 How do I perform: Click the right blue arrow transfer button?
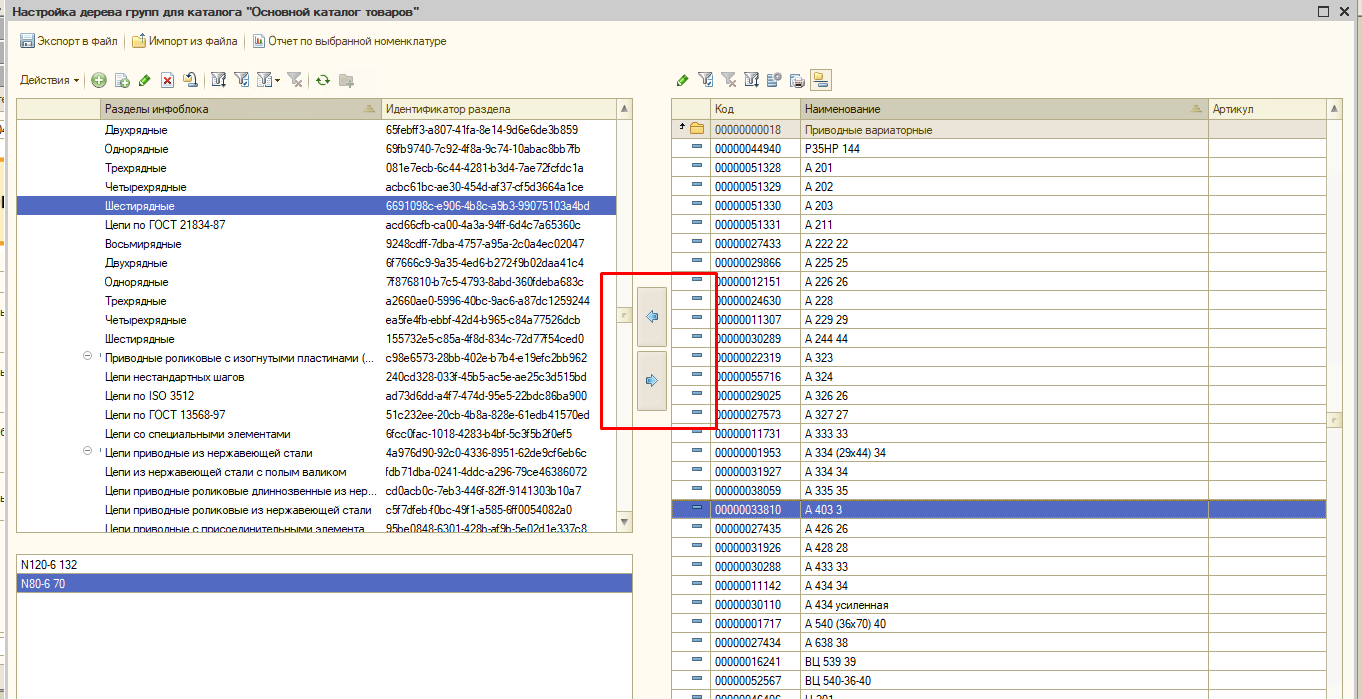click(x=652, y=380)
